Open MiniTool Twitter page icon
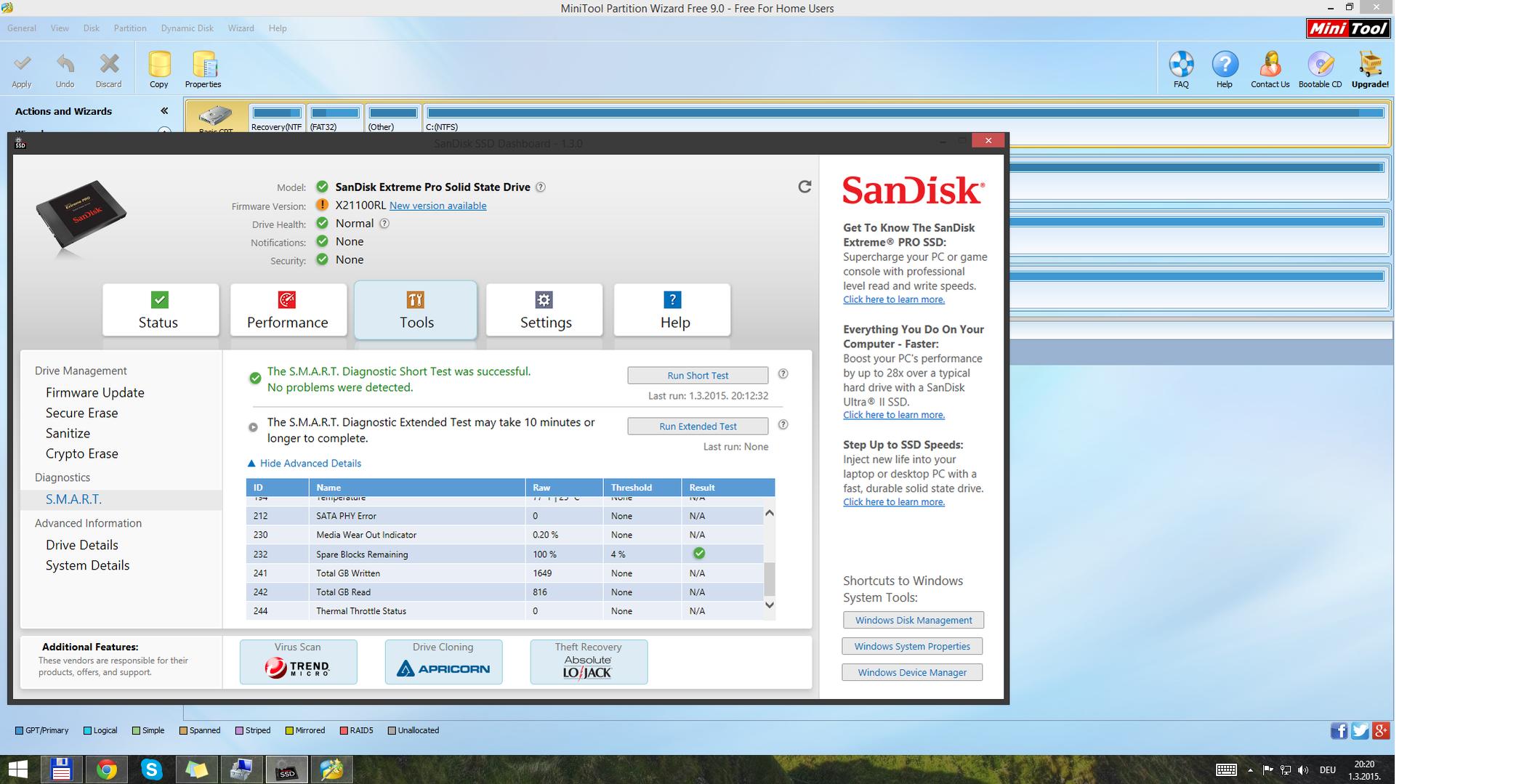This screenshot has width=1524, height=784. click(x=1360, y=731)
